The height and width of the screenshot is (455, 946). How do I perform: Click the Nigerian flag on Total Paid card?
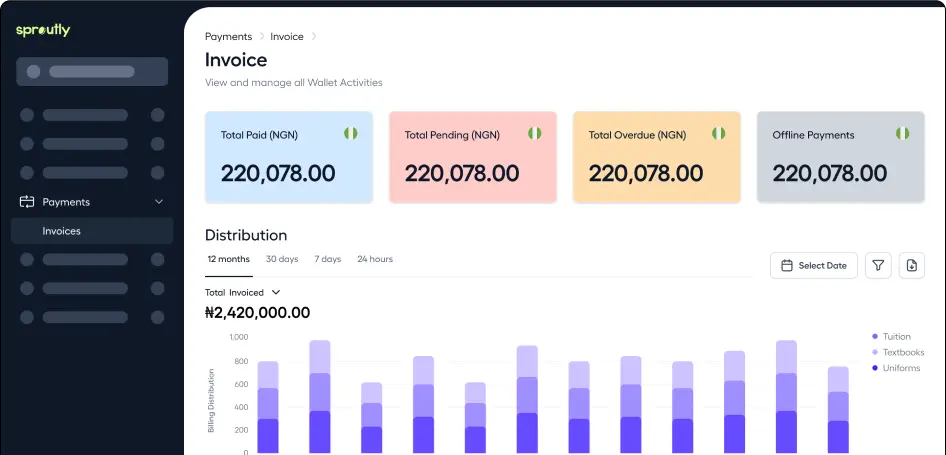[x=351, y=134]
